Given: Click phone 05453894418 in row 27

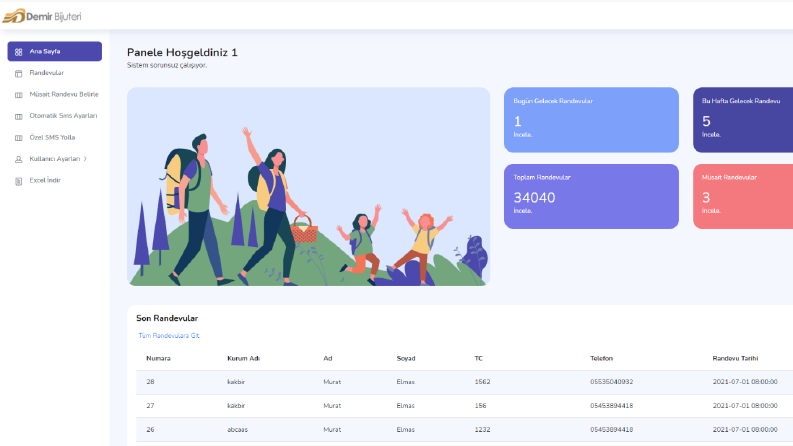Looking at the screenshot, I should coord(611,406).
